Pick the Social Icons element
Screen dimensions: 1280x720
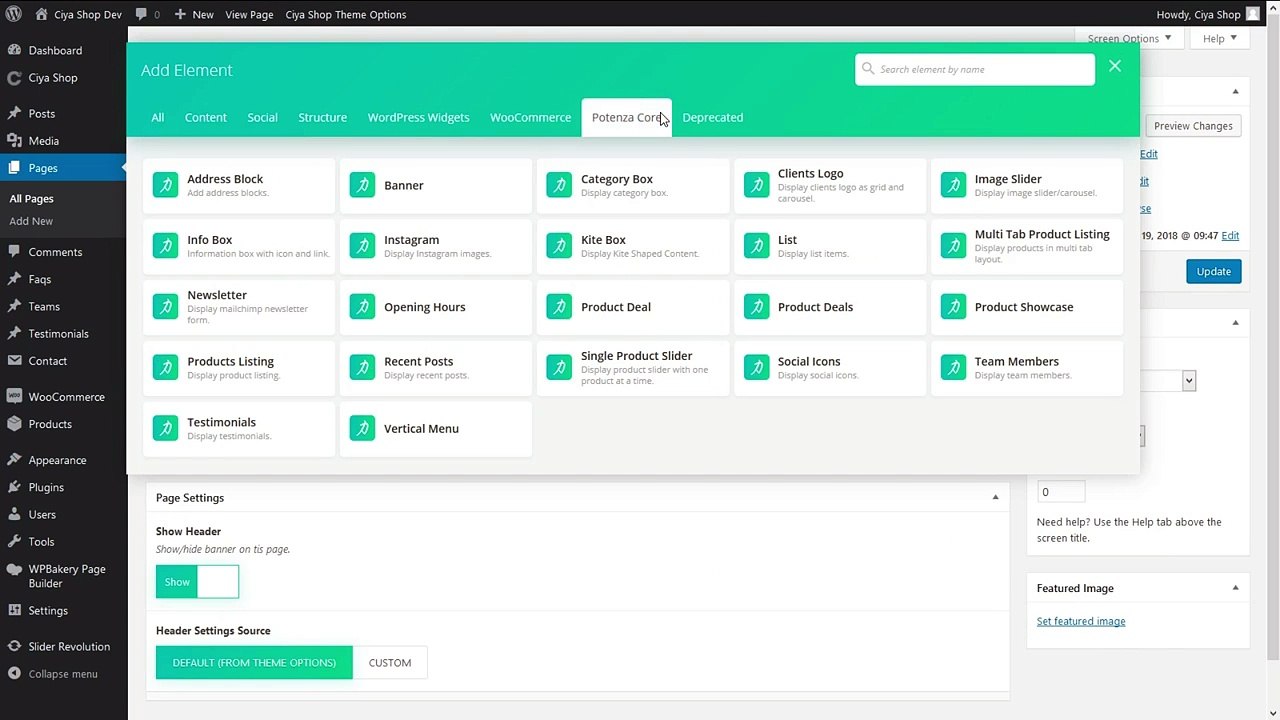(830, 367)
